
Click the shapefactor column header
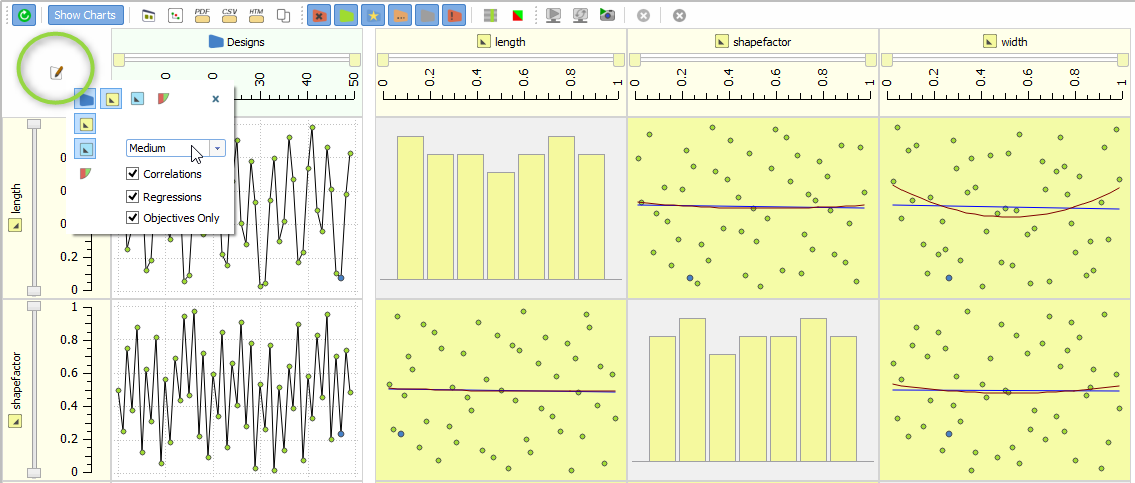(753, 42)
